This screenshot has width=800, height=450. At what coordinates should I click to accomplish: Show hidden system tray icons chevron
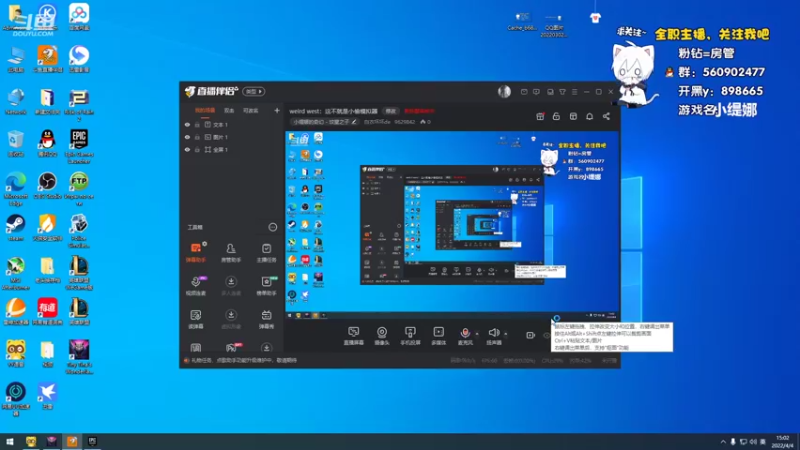tap(723, 442)
